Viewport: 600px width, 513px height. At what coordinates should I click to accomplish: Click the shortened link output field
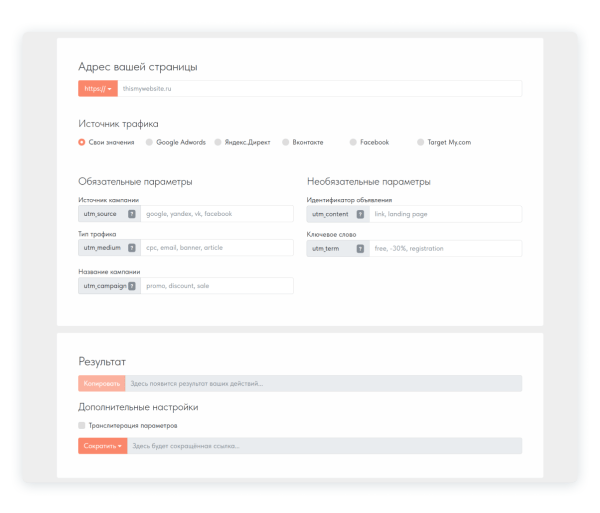pyautogui.click(x=324, y=446)
